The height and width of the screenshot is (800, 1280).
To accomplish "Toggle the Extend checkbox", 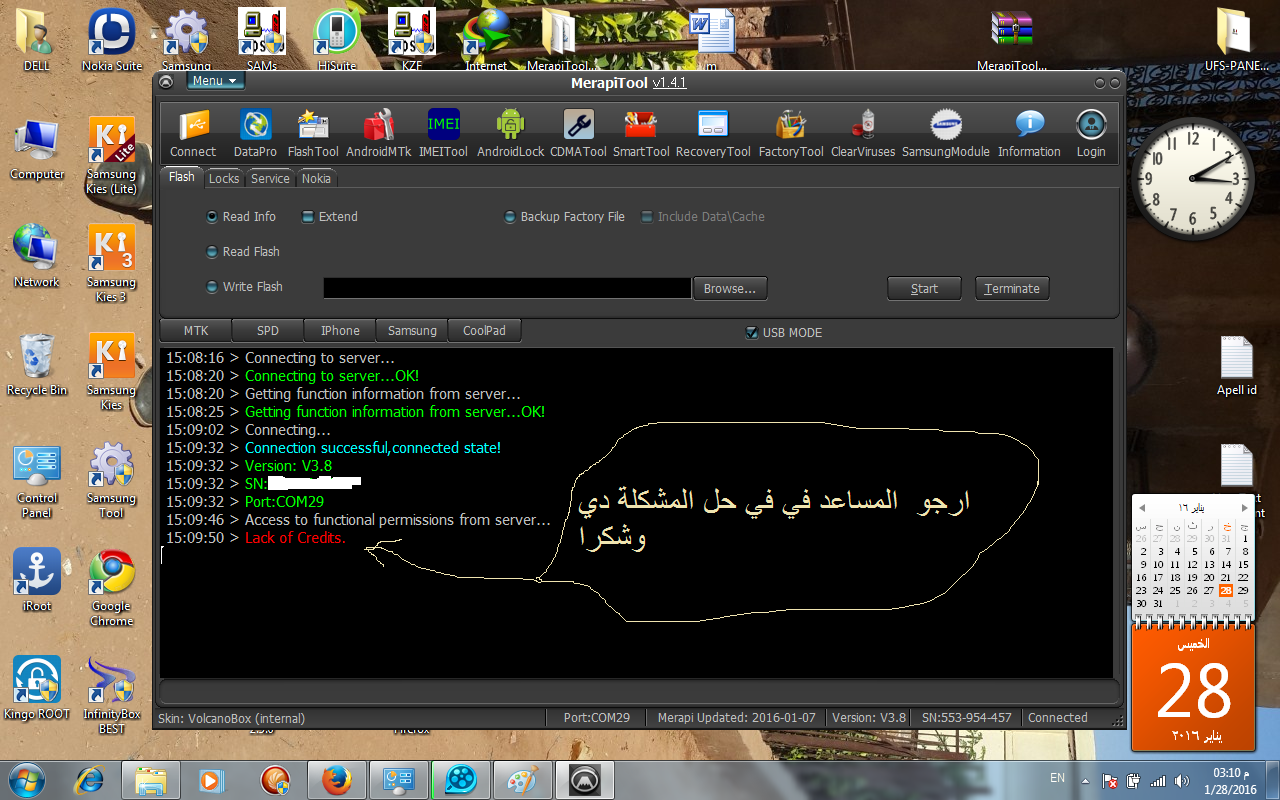I will [329, 217].
